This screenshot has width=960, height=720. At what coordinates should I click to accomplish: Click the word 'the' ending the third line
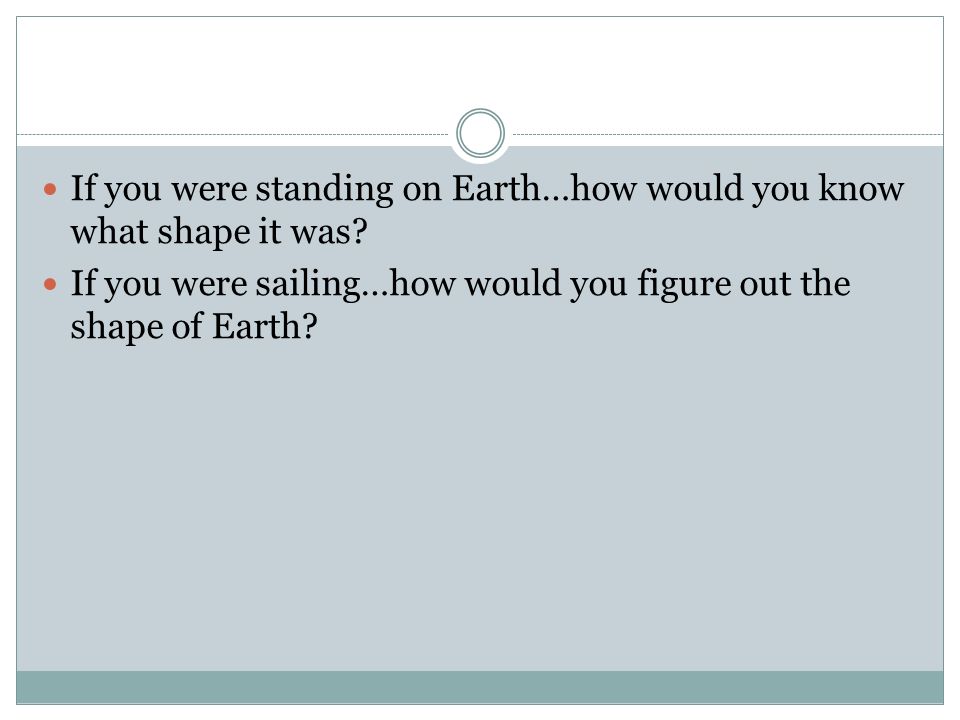pos(825,283)
